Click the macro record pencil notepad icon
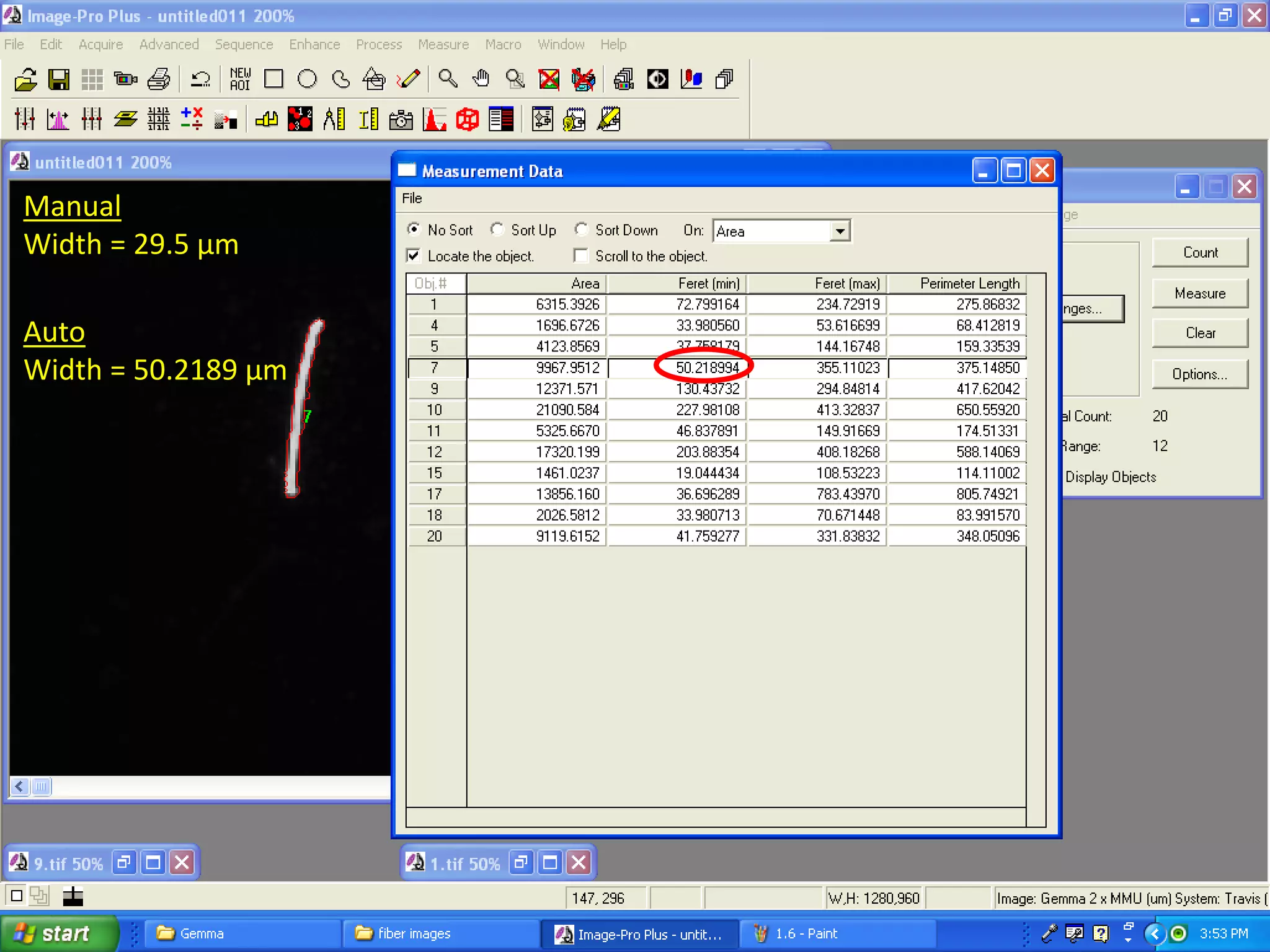Image resolution: width=1270 pixels, height=952 pixels. point(609,119)
